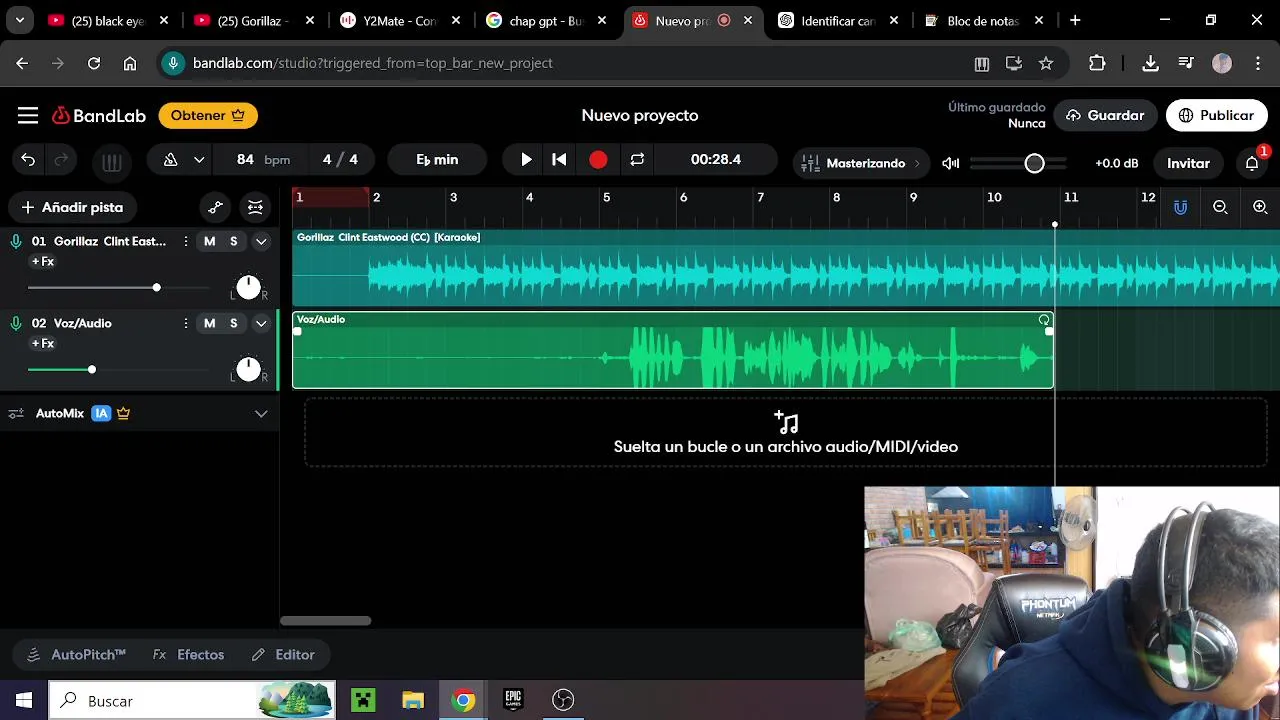The height and width of the screenshot is (720, 1280).
Task: Save the project with Guardar
Action: 1104,116
